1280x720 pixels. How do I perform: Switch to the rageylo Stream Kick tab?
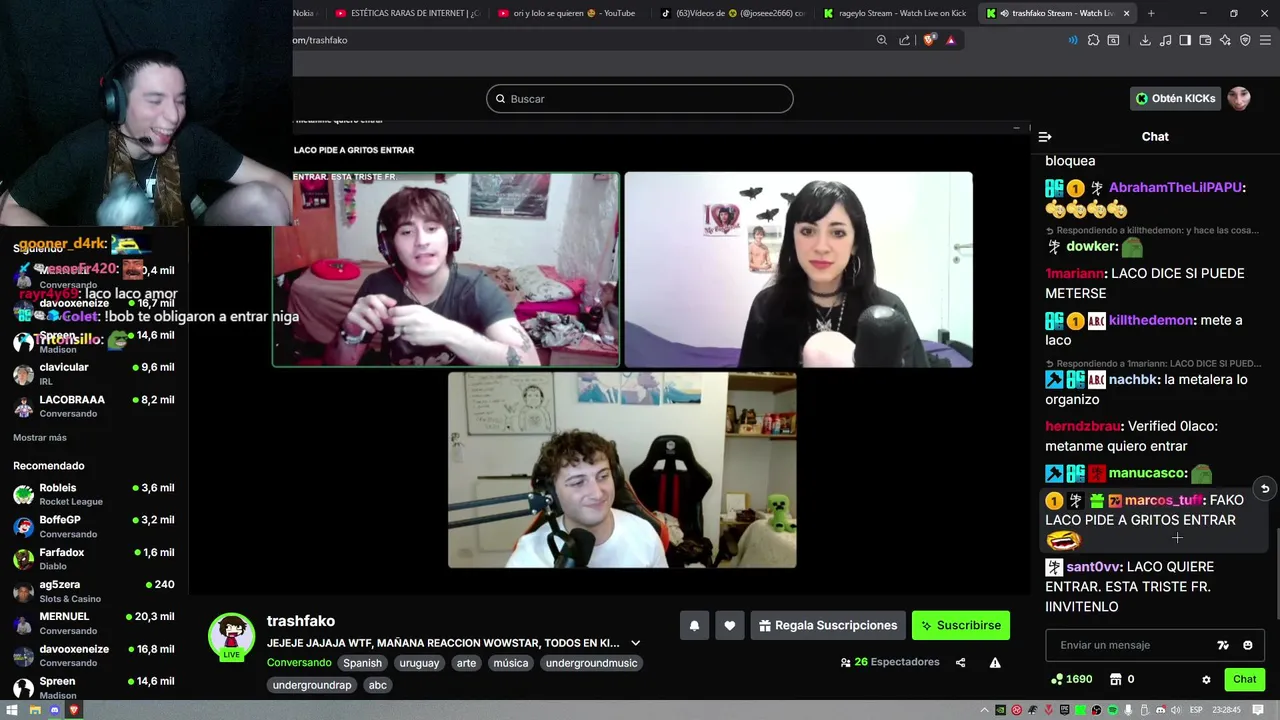click(x=895, y=13)
